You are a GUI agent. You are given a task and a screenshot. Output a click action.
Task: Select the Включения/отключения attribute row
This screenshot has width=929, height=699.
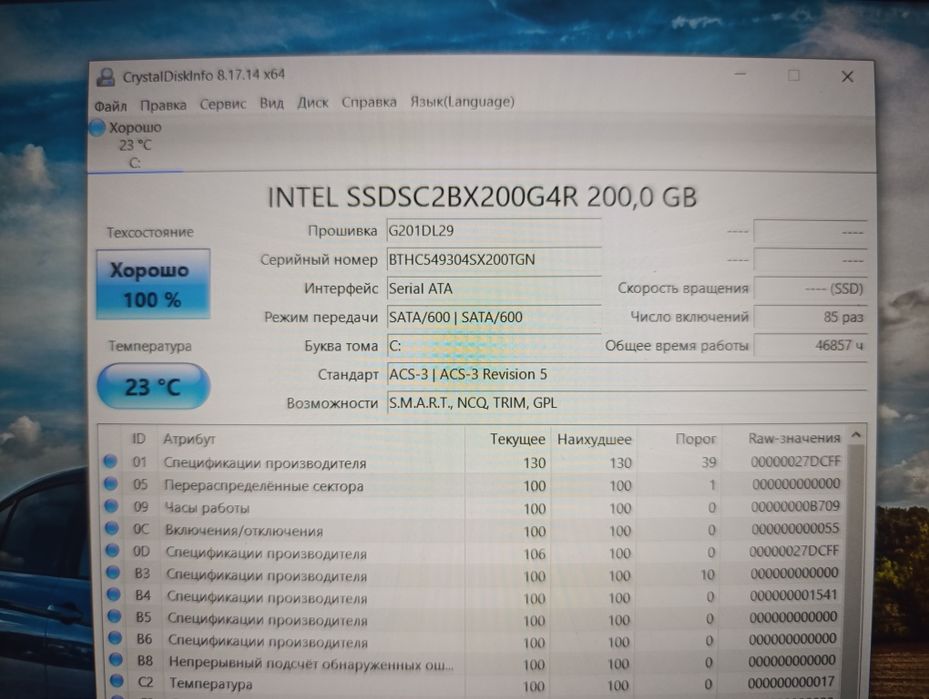[474, 530]
